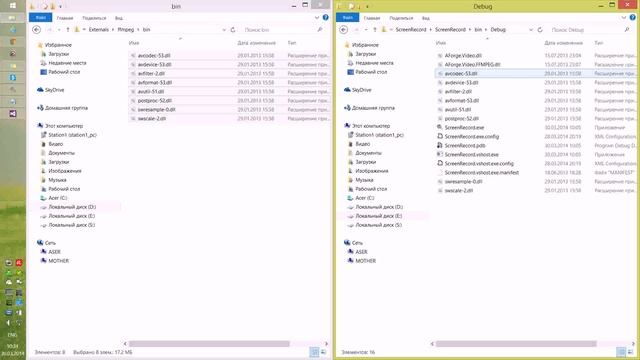Open MOTHER network computer in bin sidebar

tap(58, 261)
